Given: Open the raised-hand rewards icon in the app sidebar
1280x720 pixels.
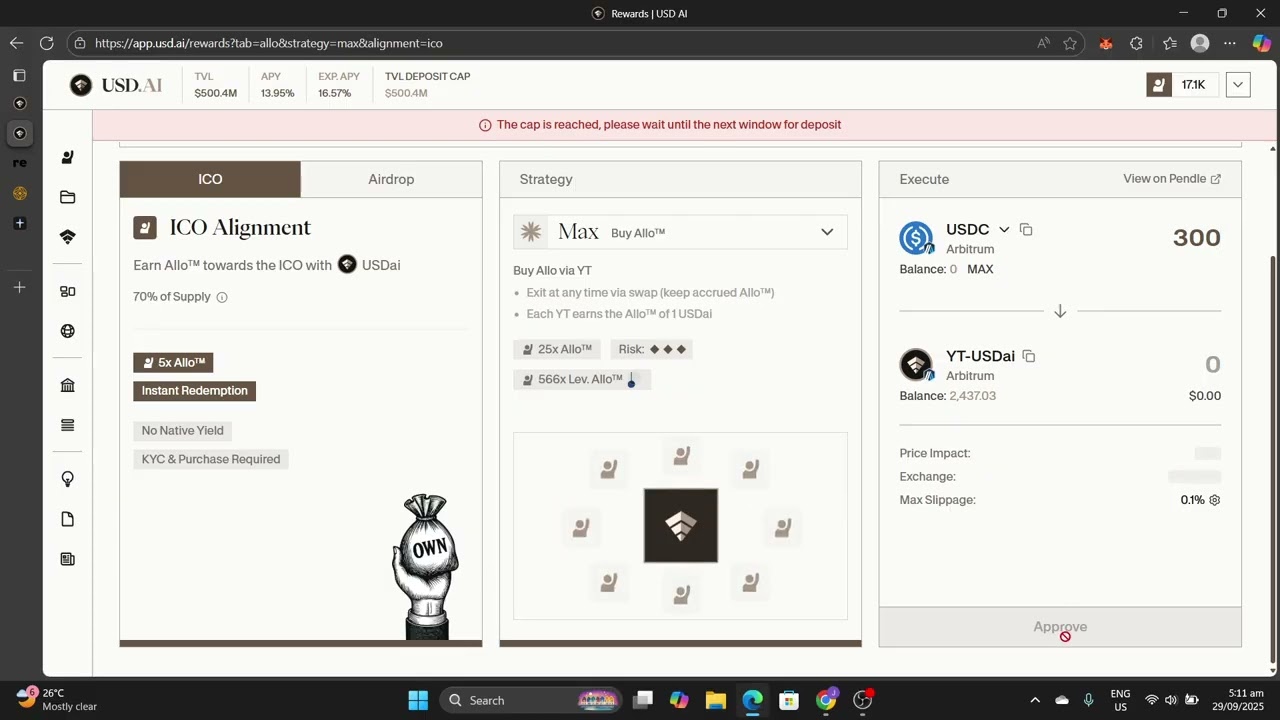Looking at the screenshot, I should (x=68, y=157).
